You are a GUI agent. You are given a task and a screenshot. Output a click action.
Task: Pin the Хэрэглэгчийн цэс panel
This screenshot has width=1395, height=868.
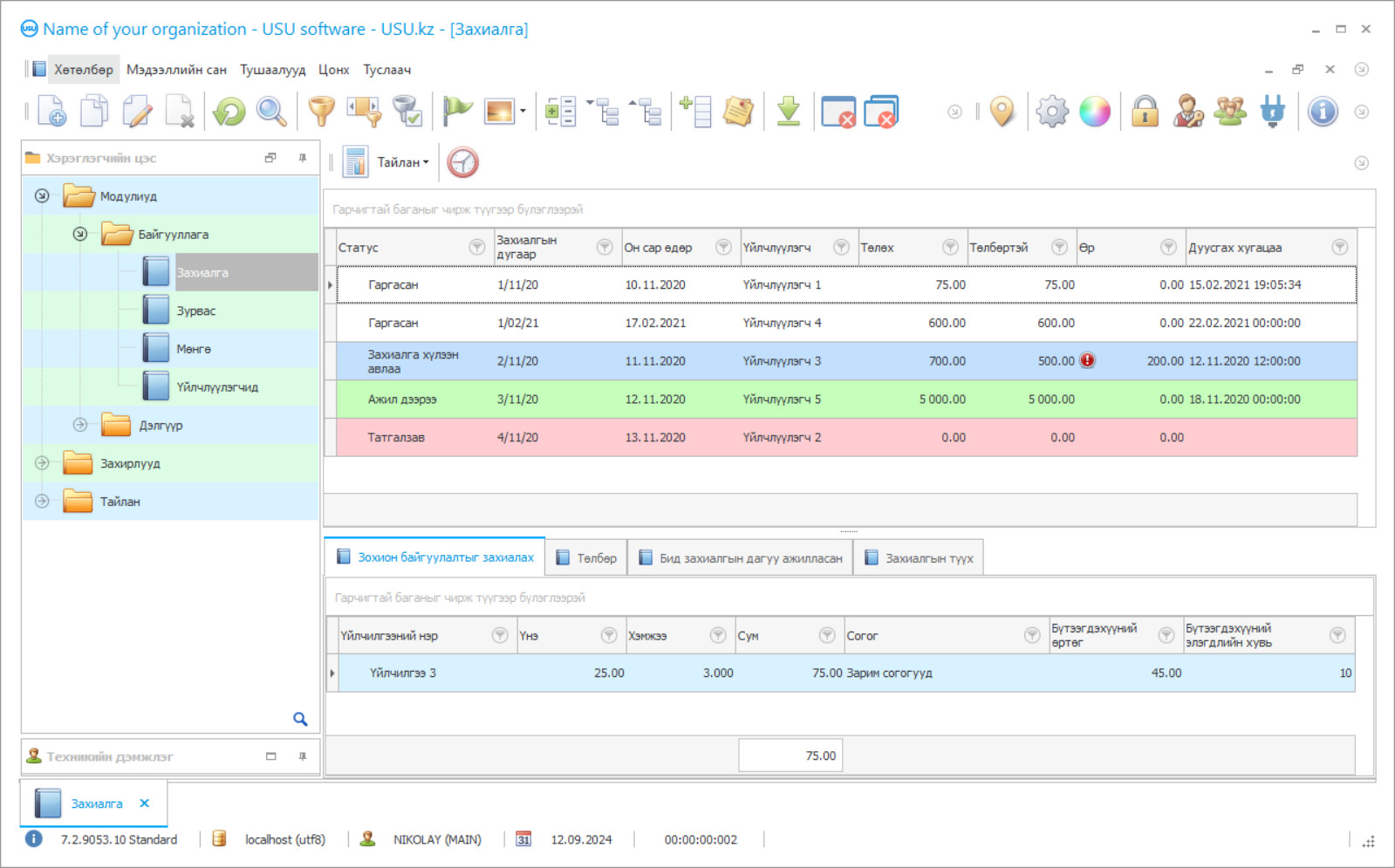click(x=303, y=158)
